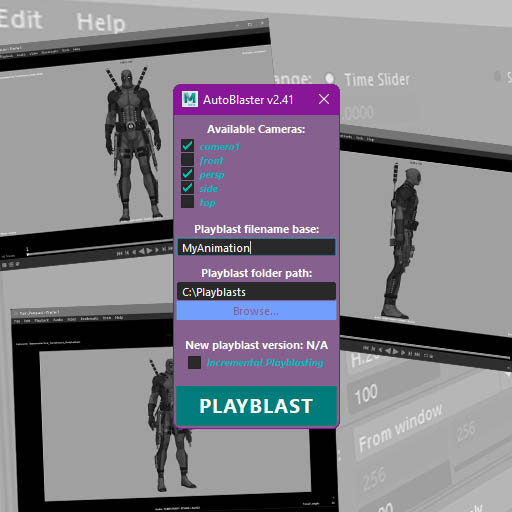Open the Browse... folder dialog

pyautogui.click(x=256, y=311)
